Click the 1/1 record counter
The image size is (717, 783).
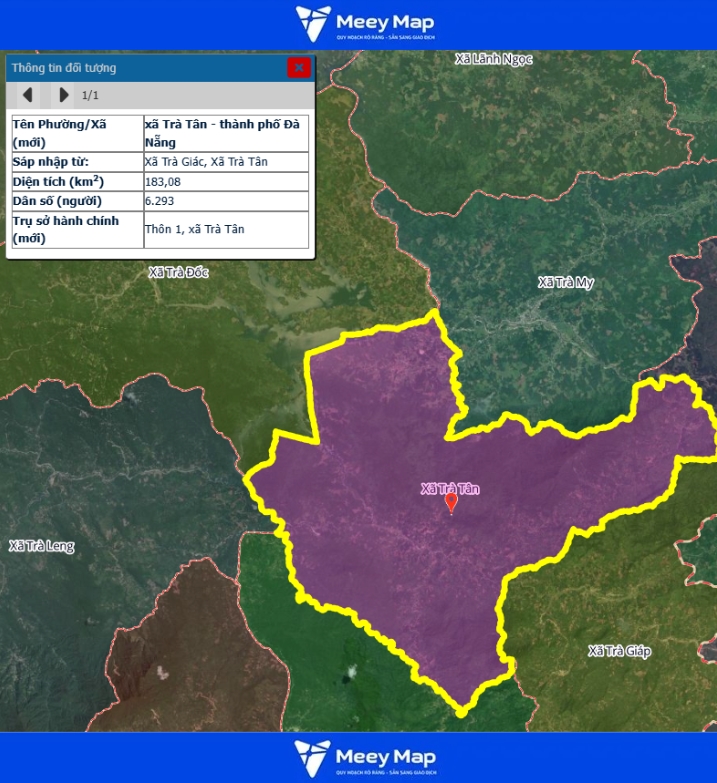90,95
